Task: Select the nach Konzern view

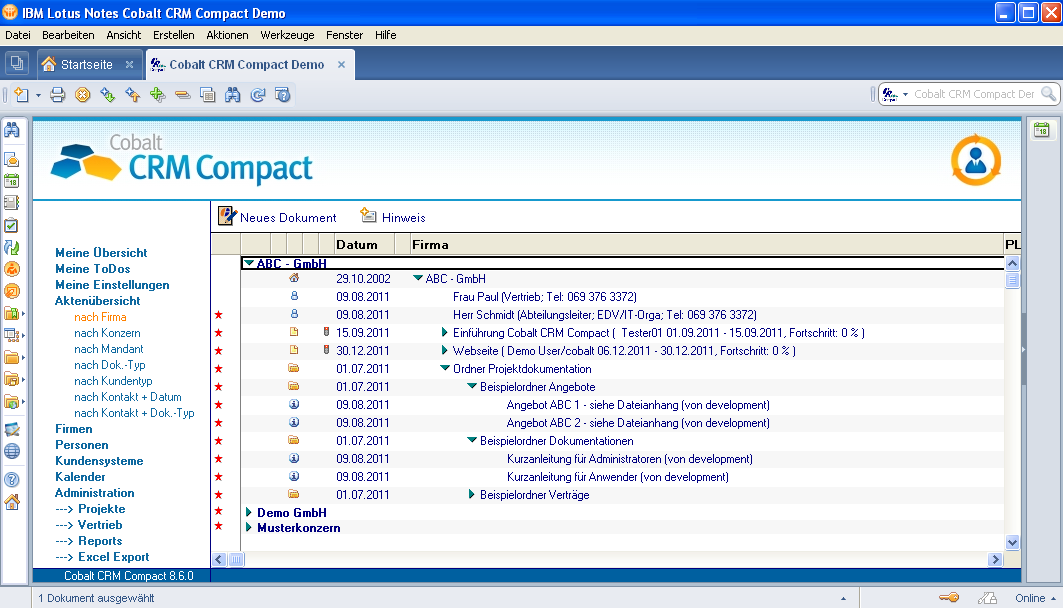Action: pos(107,333)
